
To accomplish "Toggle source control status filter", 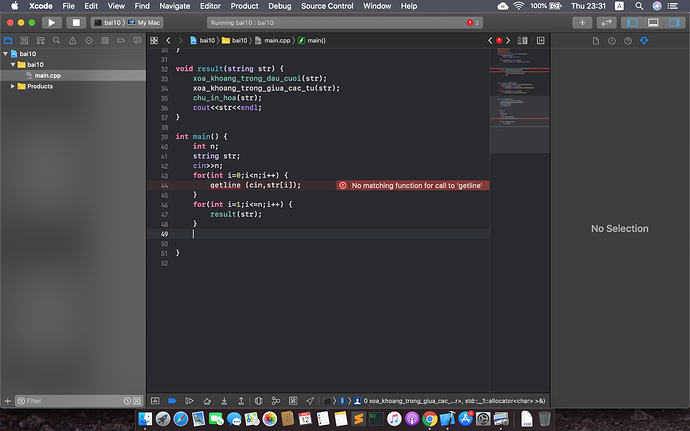I will [x=137, y=401].
